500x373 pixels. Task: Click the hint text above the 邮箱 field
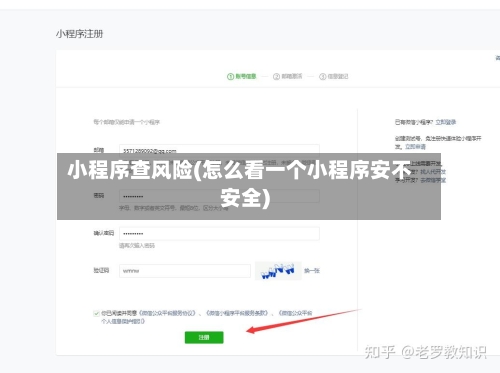[x=127, y=122]
